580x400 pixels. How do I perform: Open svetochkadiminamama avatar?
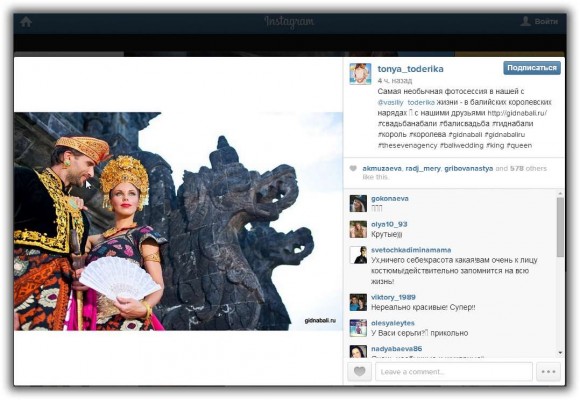358,255
